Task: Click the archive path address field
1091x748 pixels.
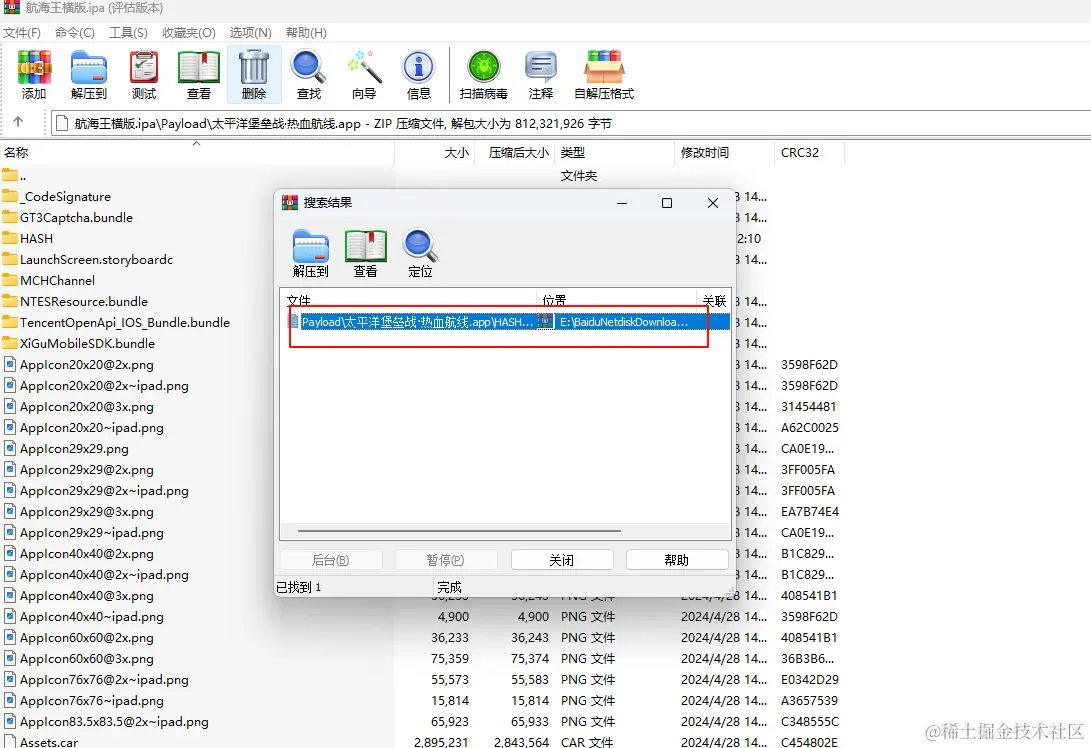Action: tap(571, 123)
